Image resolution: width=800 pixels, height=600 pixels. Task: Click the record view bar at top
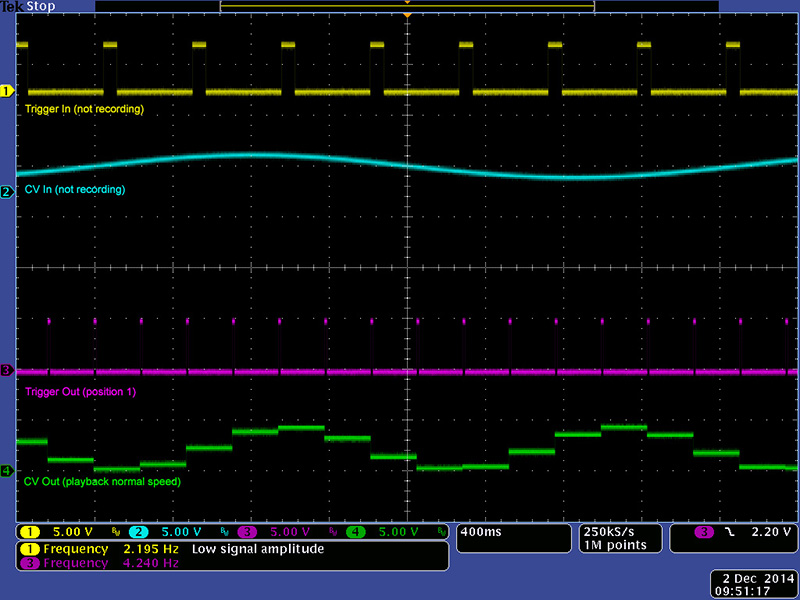[x=407, y=6]
